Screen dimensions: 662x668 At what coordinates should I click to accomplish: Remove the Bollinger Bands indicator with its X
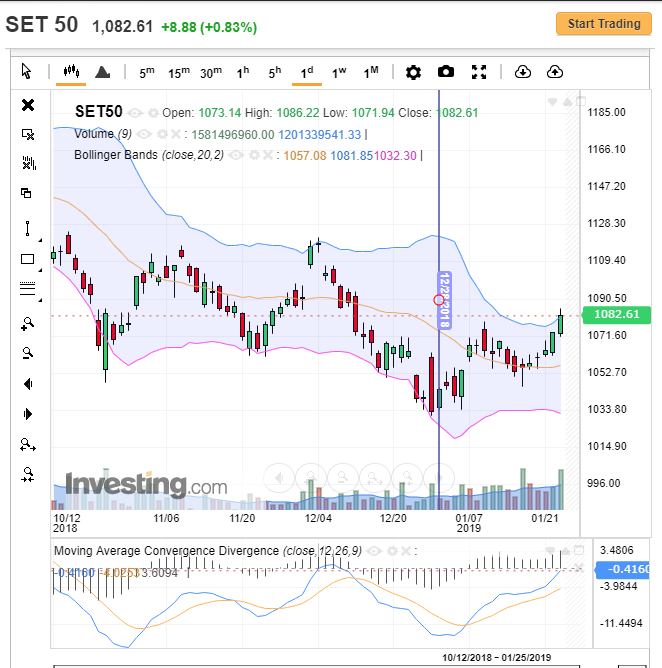tap(268, 155)
